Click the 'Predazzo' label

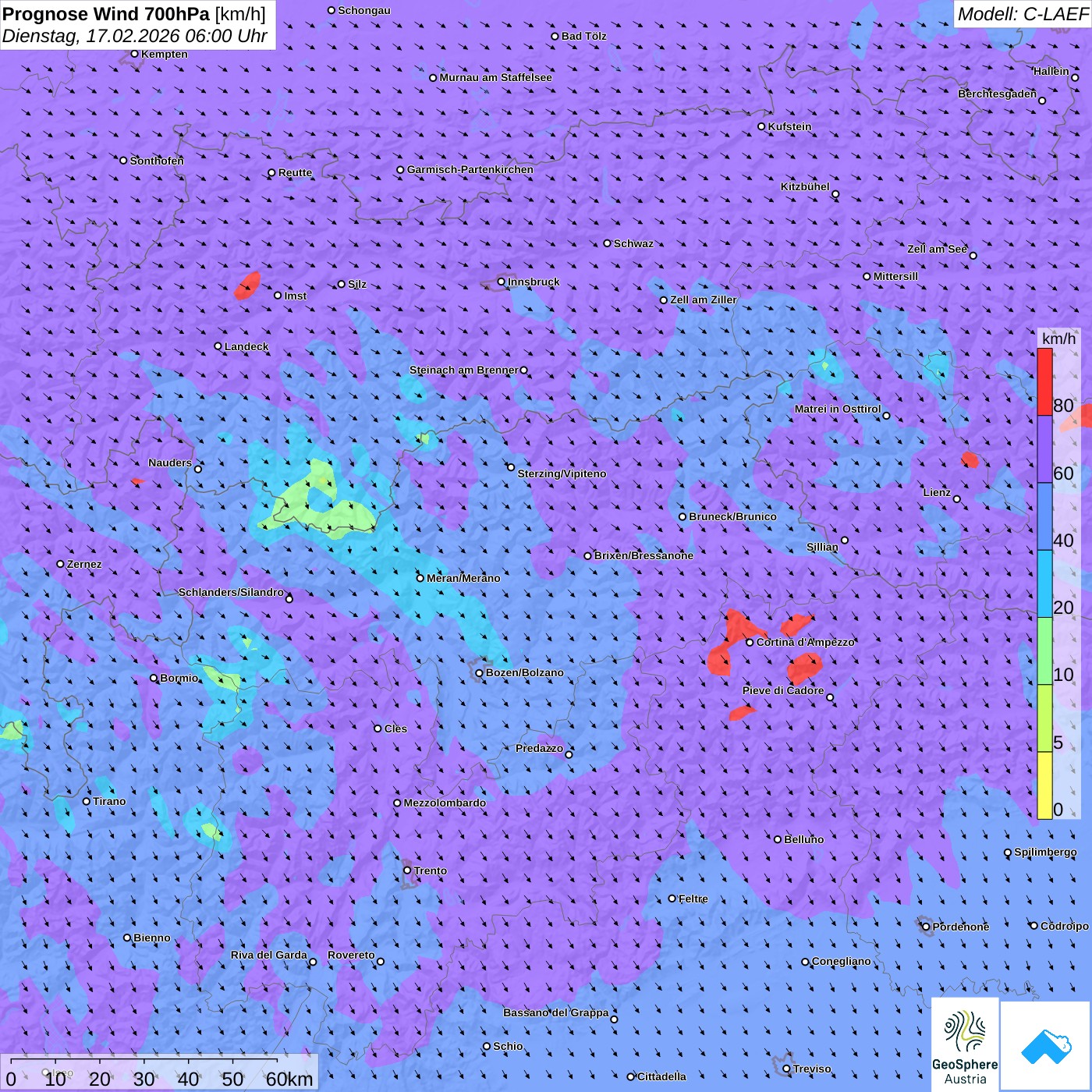tap(539, 748)
